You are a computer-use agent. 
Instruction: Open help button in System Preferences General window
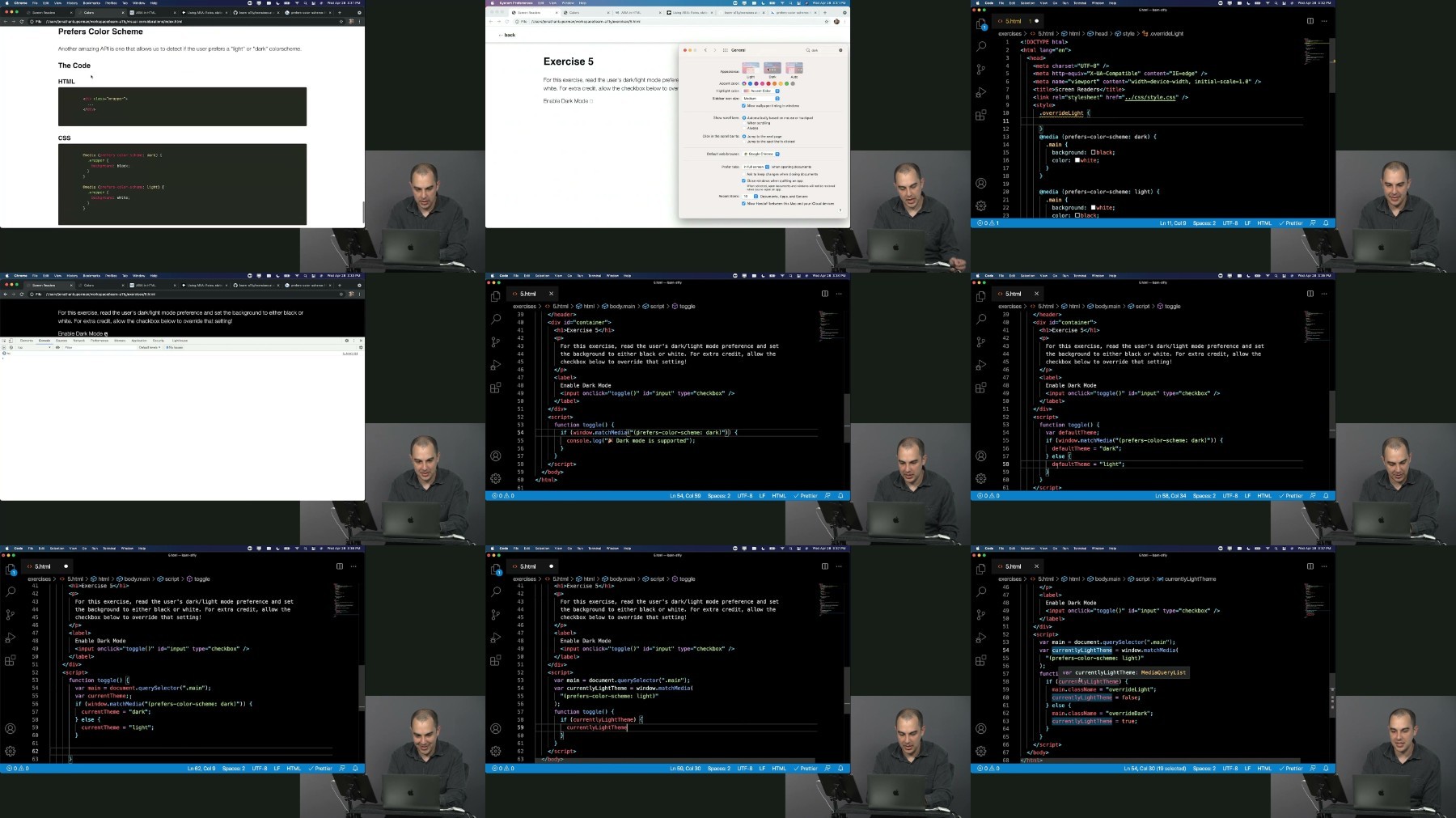[x=840, y=210]
